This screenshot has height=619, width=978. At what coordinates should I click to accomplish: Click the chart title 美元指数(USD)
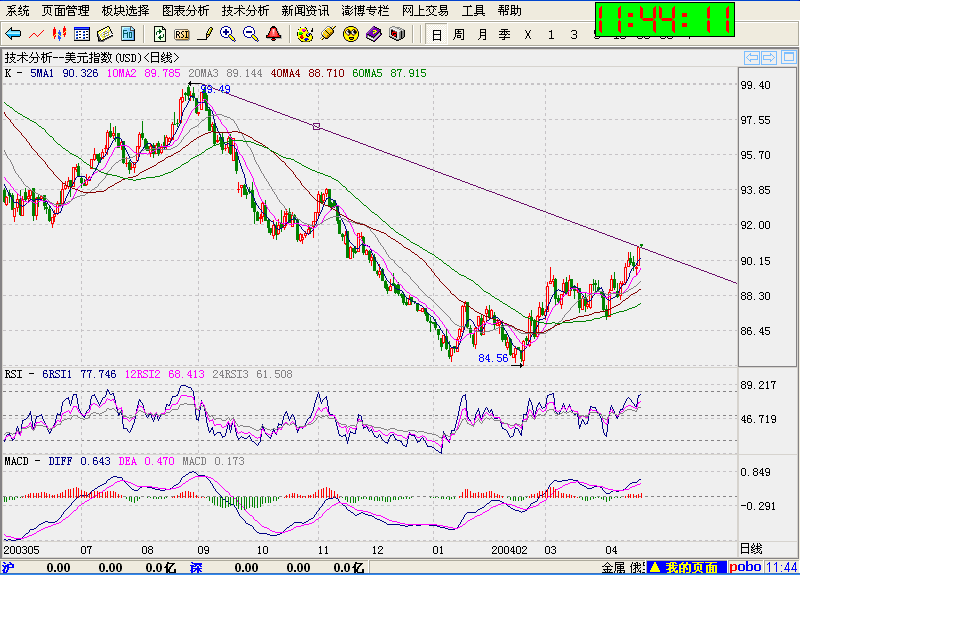pyautogui.click(x=103, y=57)
